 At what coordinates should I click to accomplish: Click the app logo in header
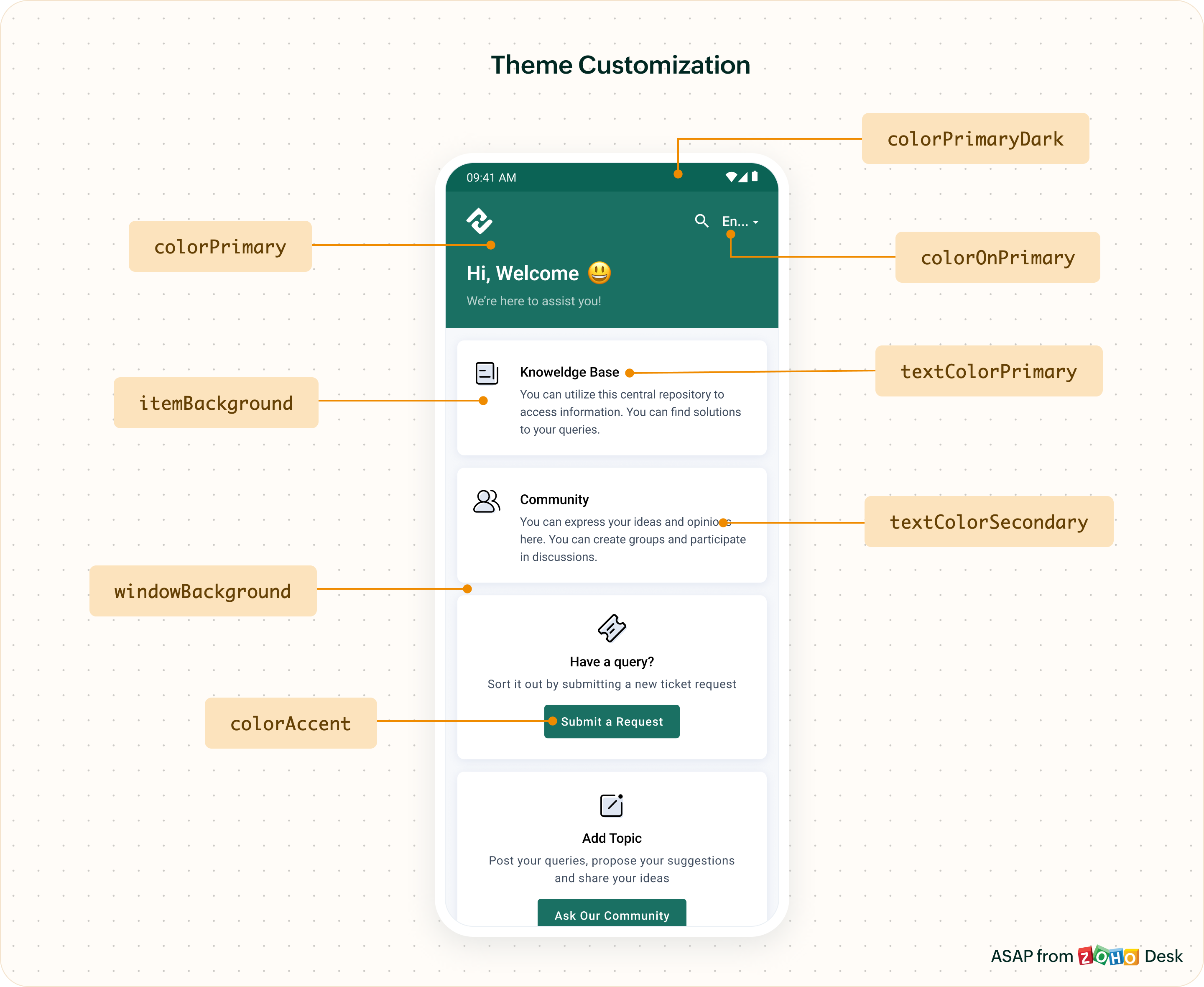pyautogui.click(x=479, y=220)
